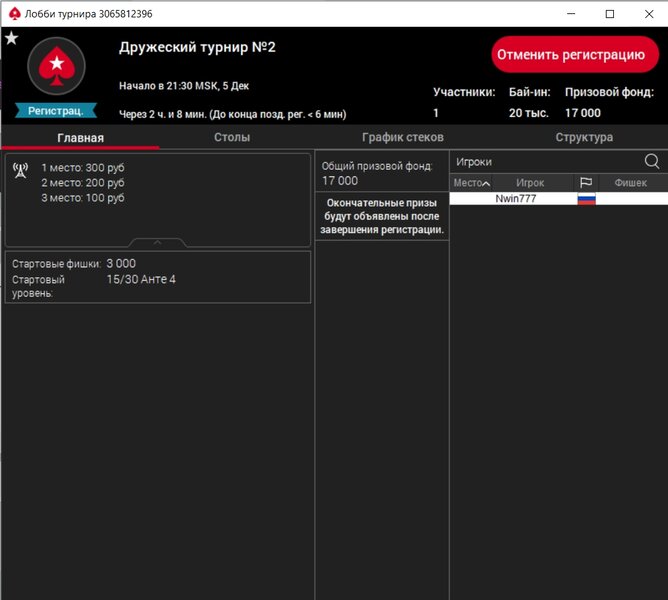Screen dimensions: 668x600
Task: Click the Бай-ин 20 тыс. value
Action: click(x=529, y=113)
